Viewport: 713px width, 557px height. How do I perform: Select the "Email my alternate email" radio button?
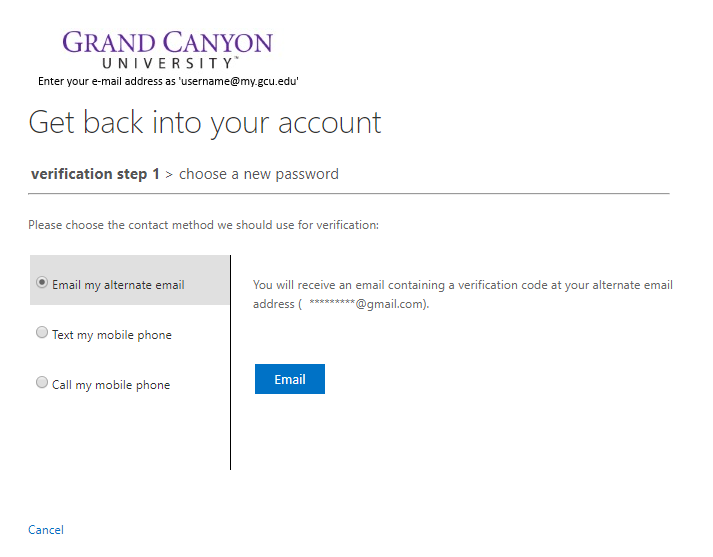tap(42, 282)
